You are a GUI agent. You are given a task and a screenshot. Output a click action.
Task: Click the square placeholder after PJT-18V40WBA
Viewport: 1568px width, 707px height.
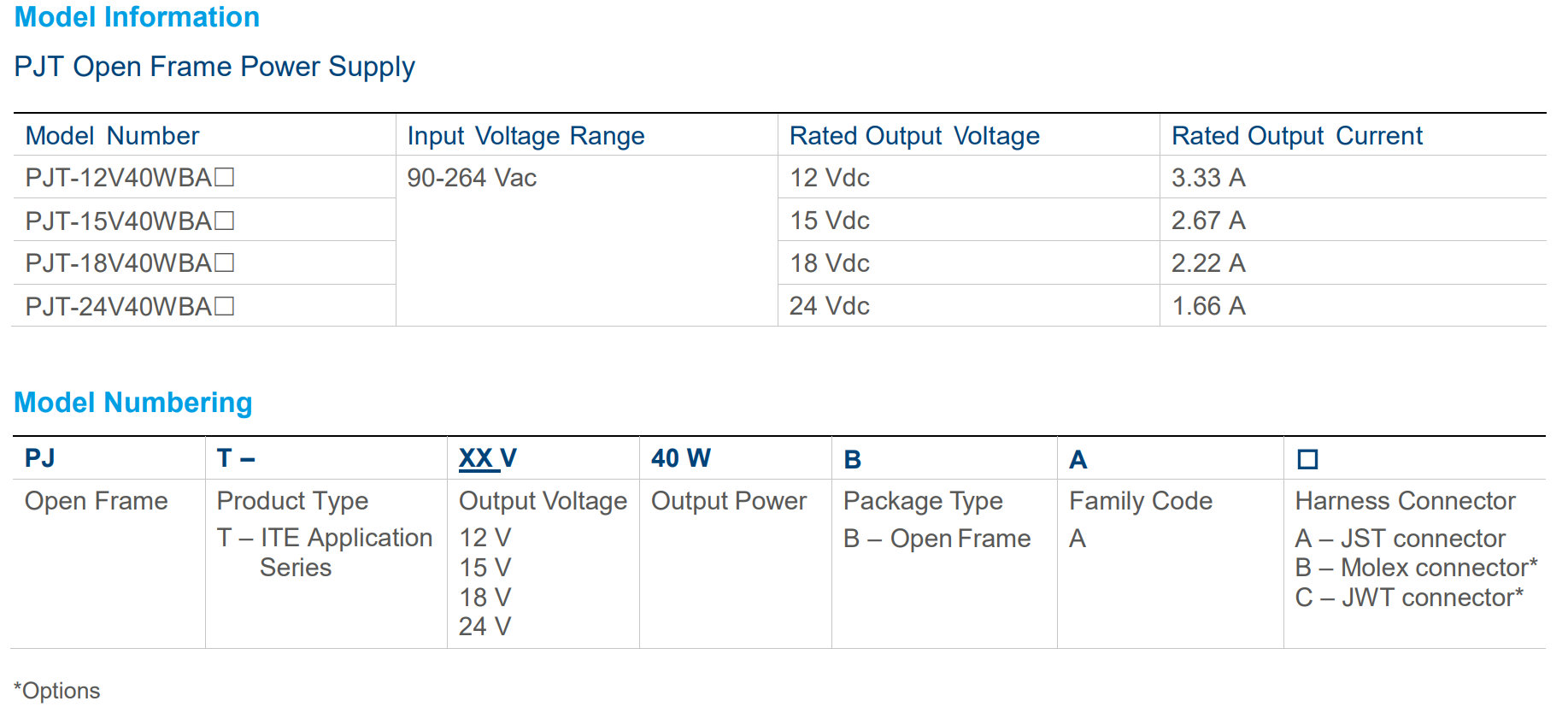(225, 263)
